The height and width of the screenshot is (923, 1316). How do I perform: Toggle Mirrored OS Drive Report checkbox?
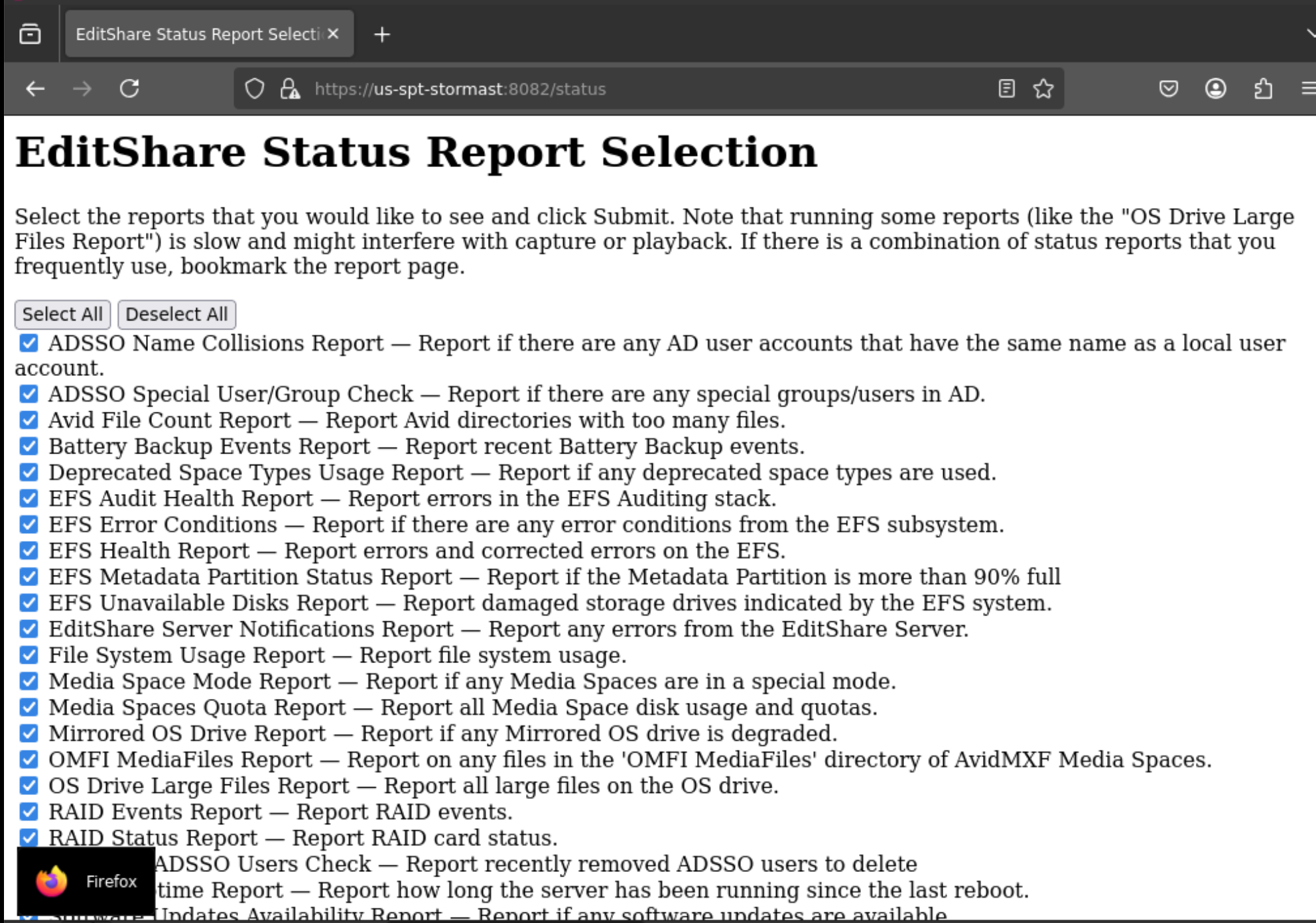(29, 733)
